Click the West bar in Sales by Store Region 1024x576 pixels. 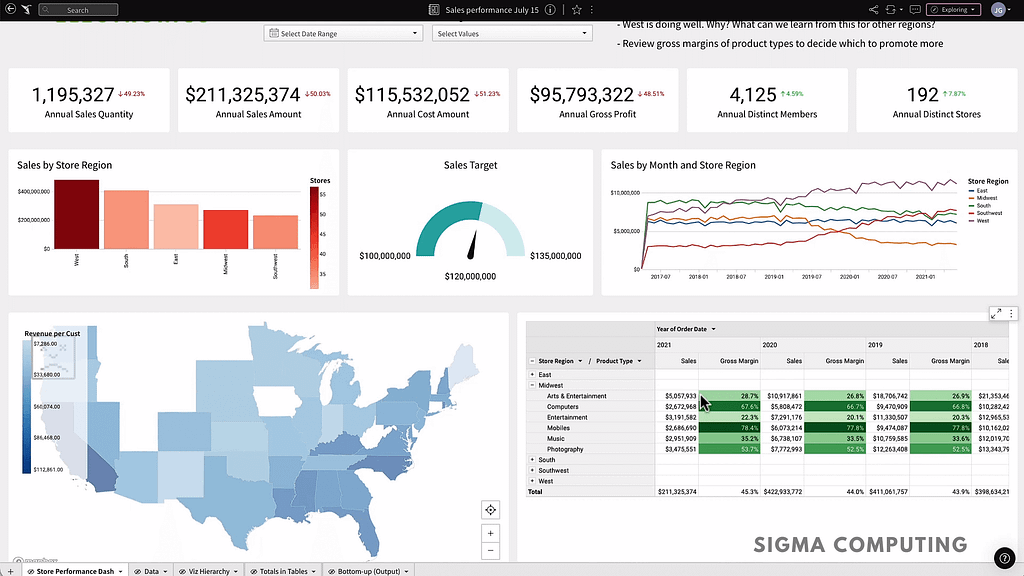click(x=76, y=214)
